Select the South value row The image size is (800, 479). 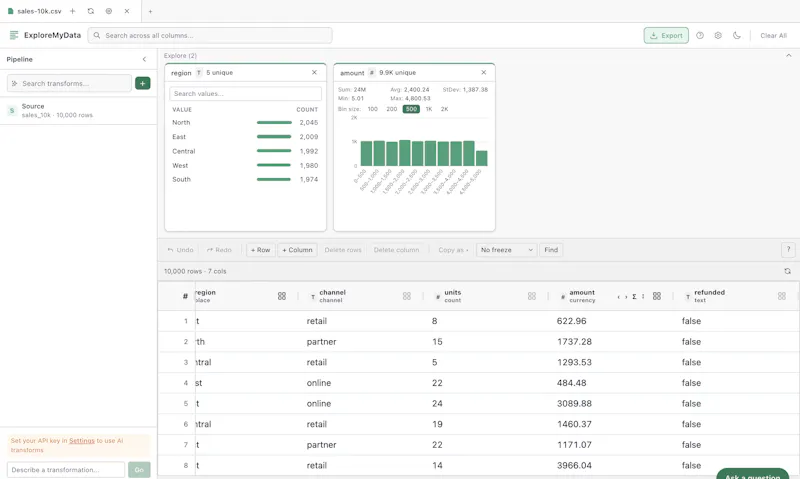tap(245, 179)
